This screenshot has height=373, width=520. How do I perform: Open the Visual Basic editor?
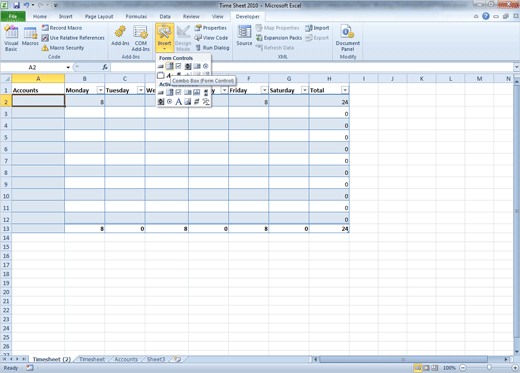(x=11, y=38)
